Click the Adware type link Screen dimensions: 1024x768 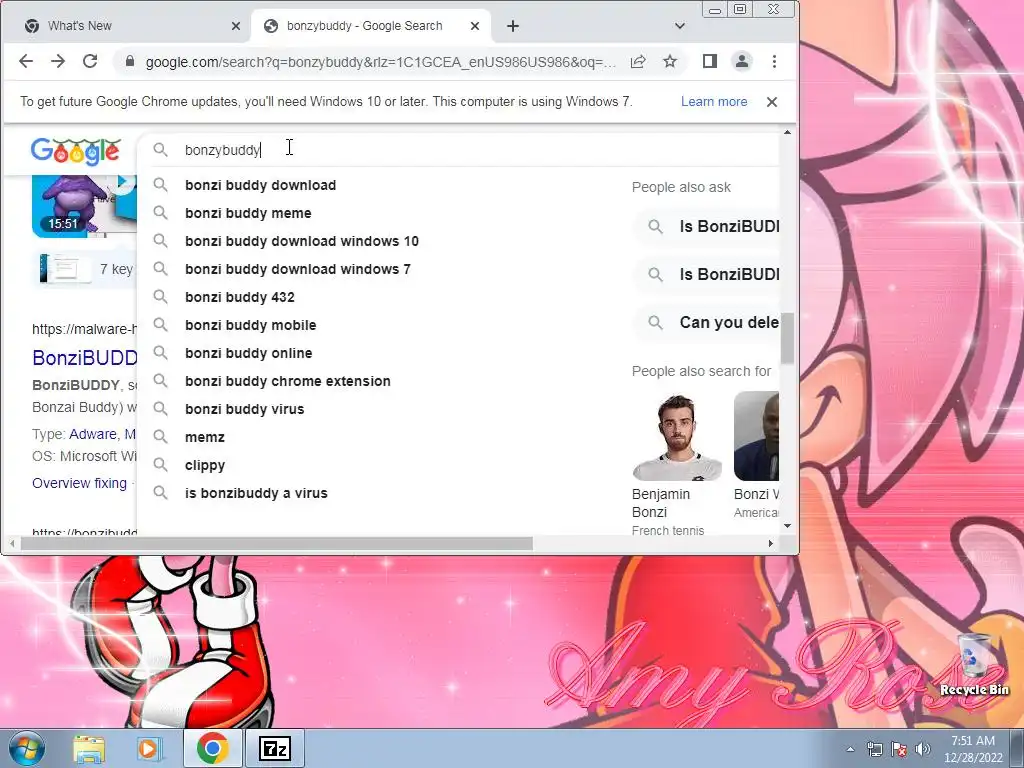pos(93,434)
